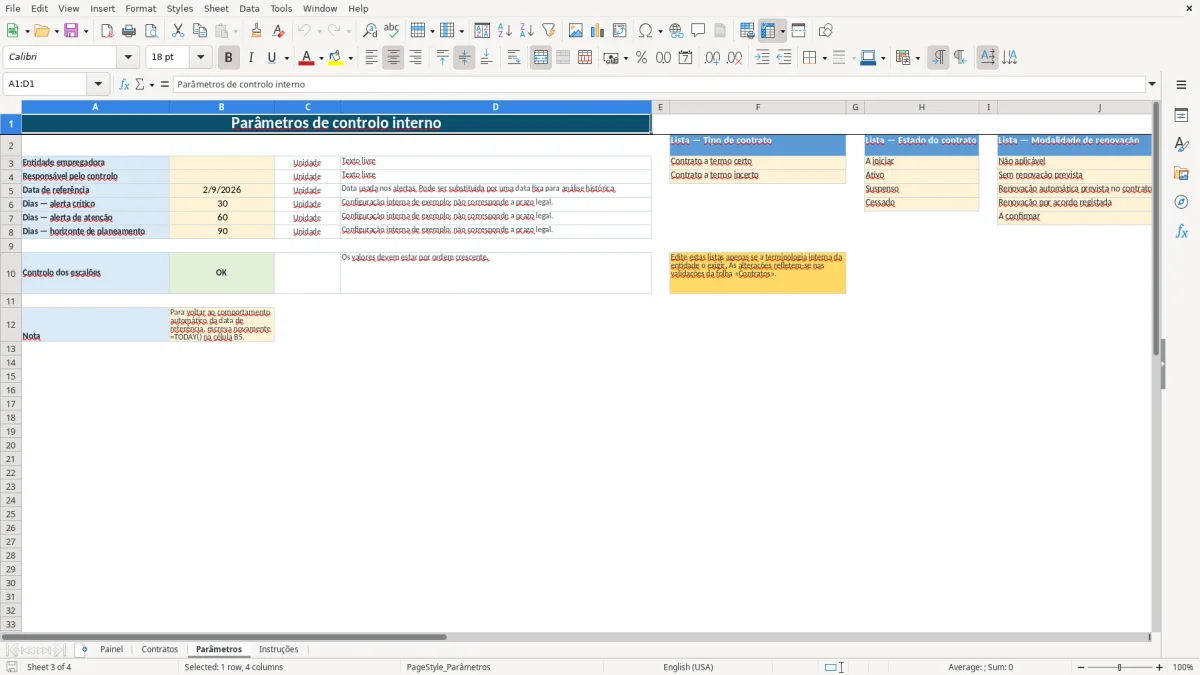This screenshot has height=675, width=1200.
Task: Insert a hyperlink
Action: point(677,31)
